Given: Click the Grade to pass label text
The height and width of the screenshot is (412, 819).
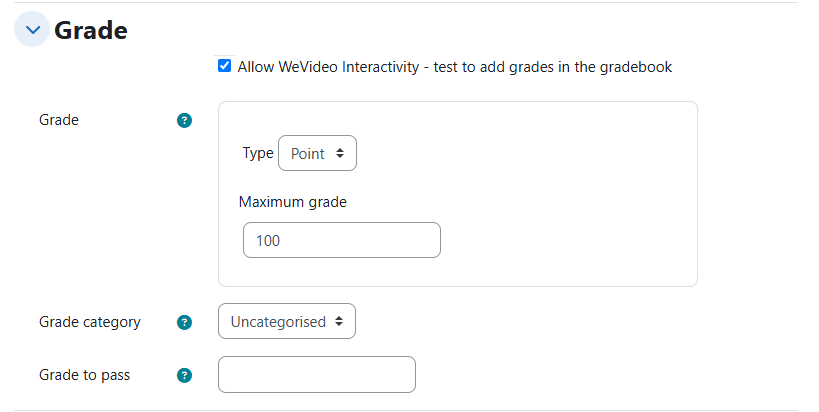Looking at the screenshot, I should (x=85, y=375).
